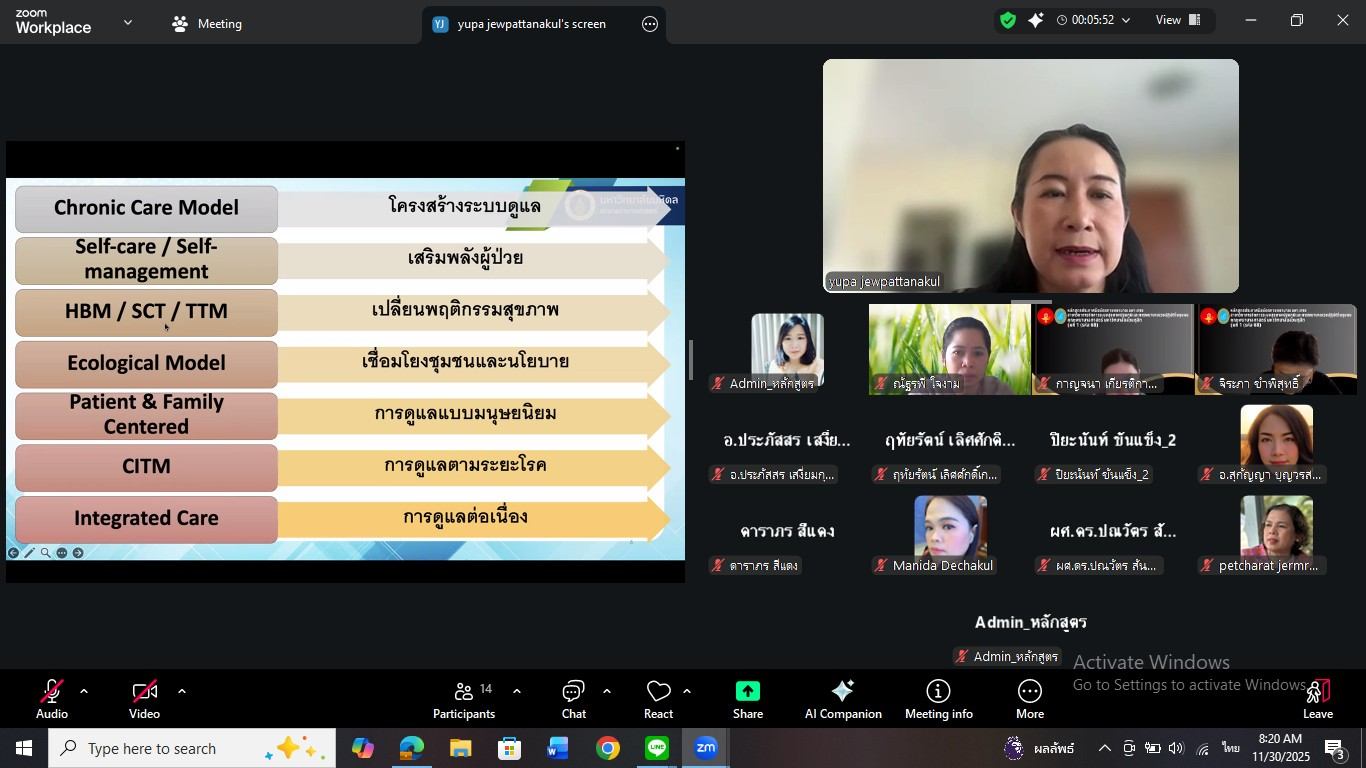
Task: Expand the Audio options chevron
Action: tap(83, 690)
